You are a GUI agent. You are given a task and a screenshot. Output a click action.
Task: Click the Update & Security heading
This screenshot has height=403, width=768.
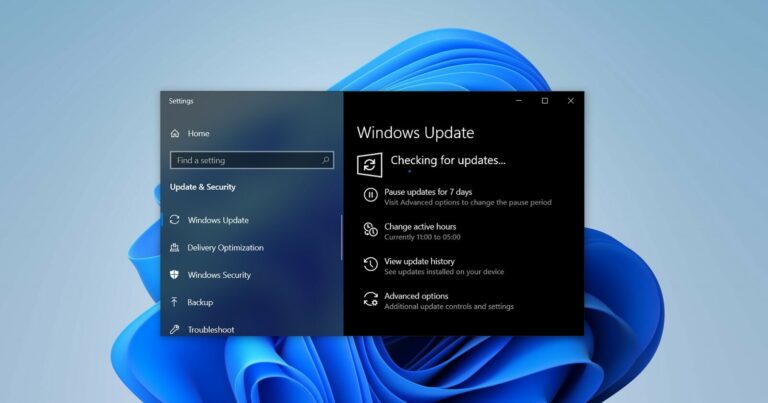coord(202,187)
